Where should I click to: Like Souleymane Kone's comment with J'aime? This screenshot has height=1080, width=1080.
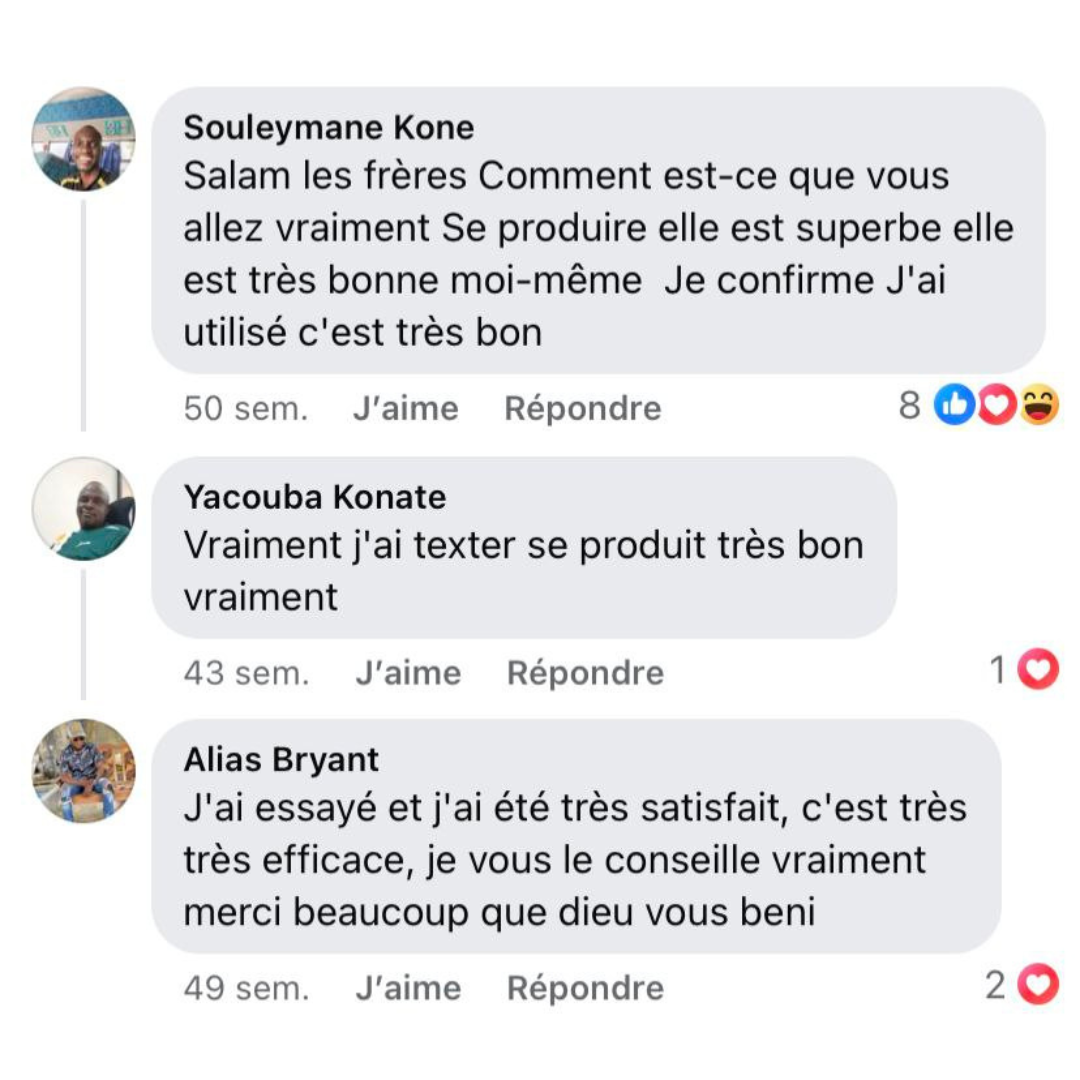(x=405, y=409)
